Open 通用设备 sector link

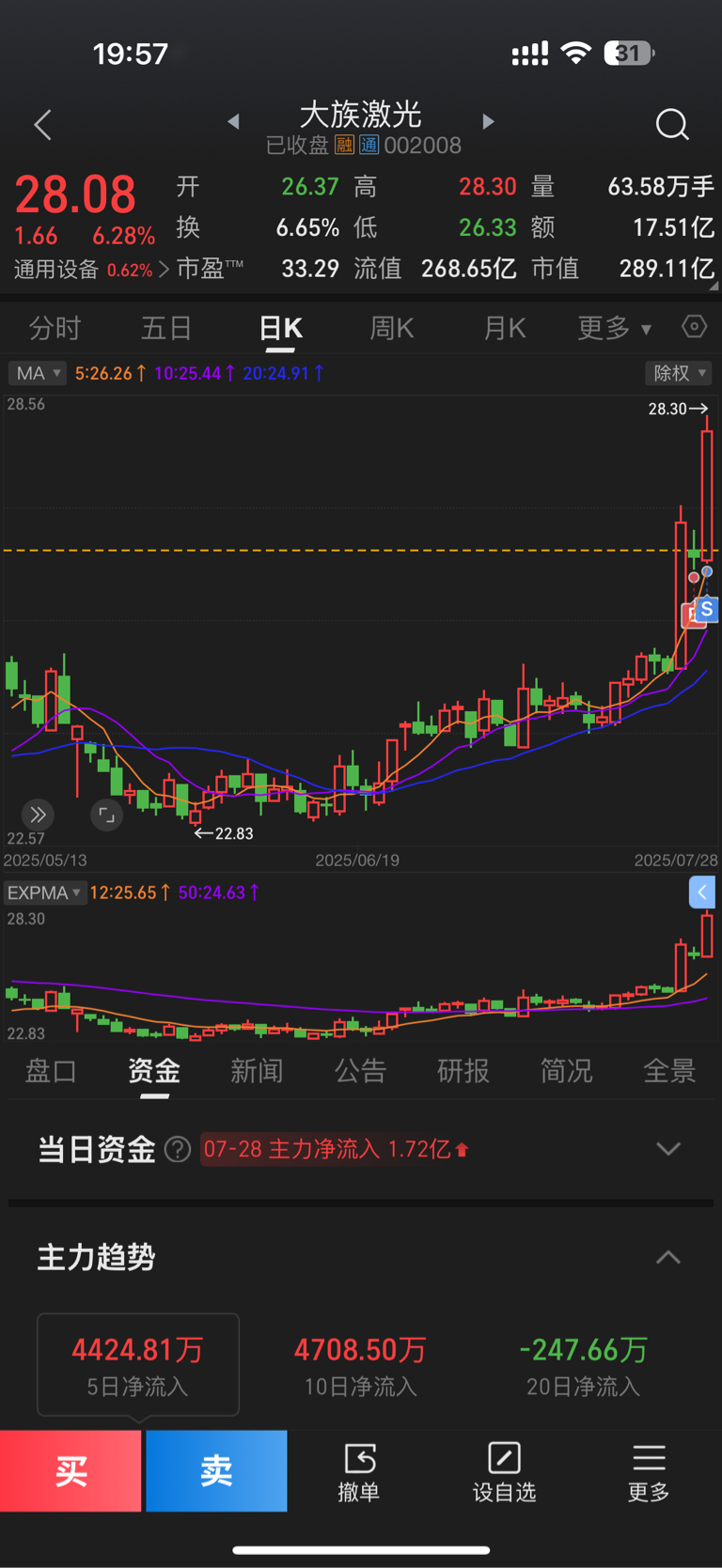(x=91, y=270)
